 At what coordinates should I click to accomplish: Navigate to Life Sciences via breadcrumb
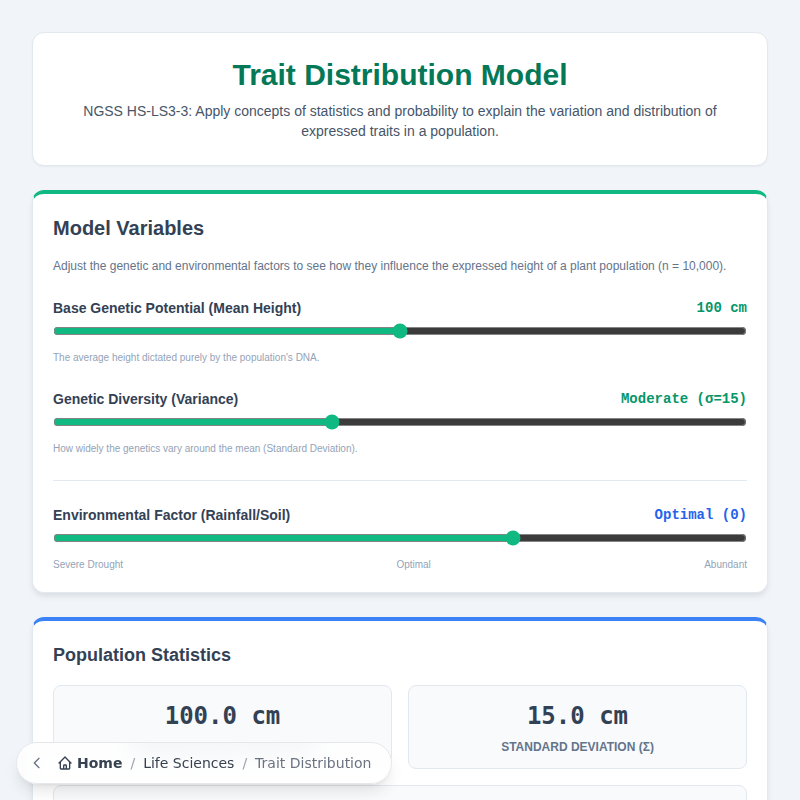click(189, 763)
